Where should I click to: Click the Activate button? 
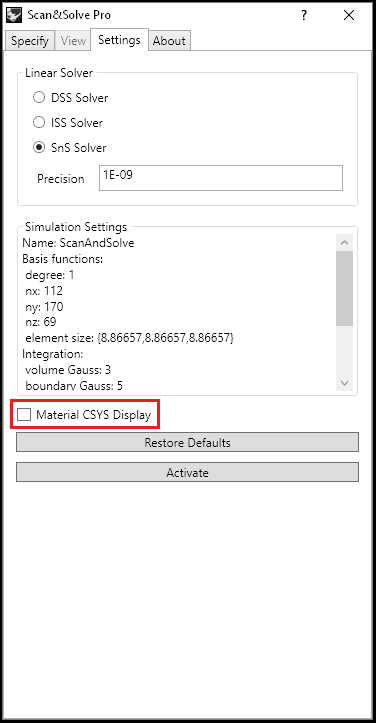coord(187,473)
